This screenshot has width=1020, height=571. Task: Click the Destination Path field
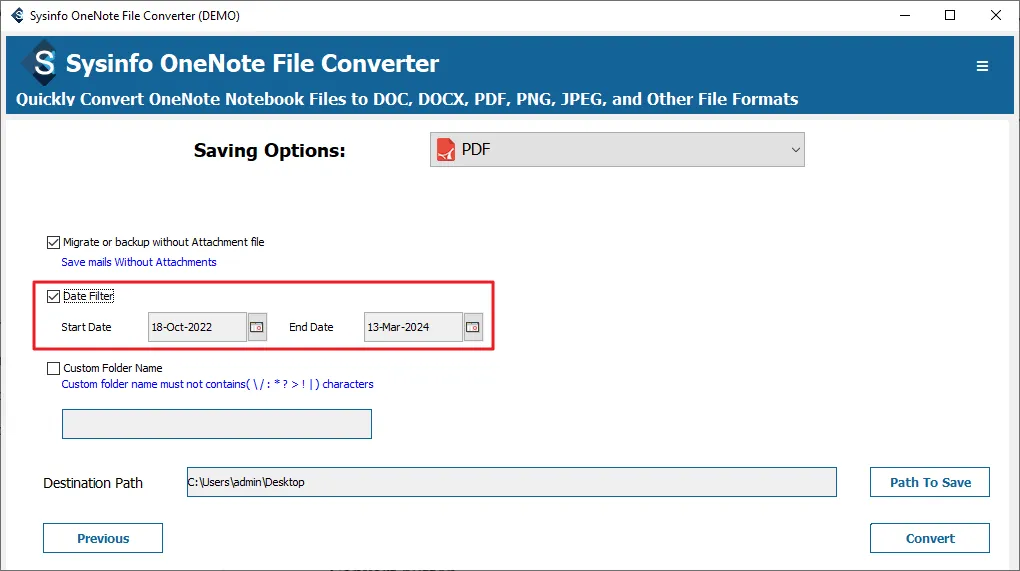(x=511, y=482)
